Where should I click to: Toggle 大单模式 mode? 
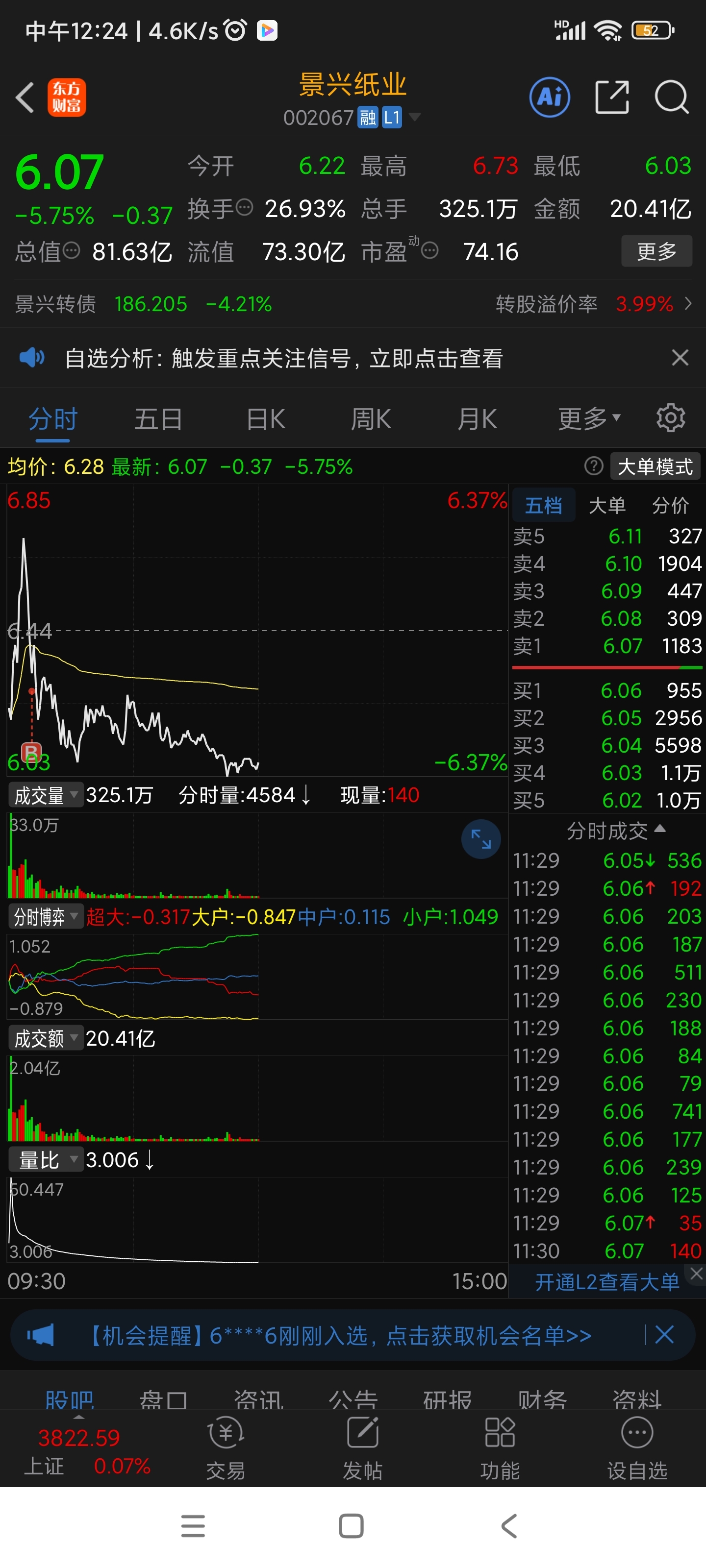tap(655, 466)
